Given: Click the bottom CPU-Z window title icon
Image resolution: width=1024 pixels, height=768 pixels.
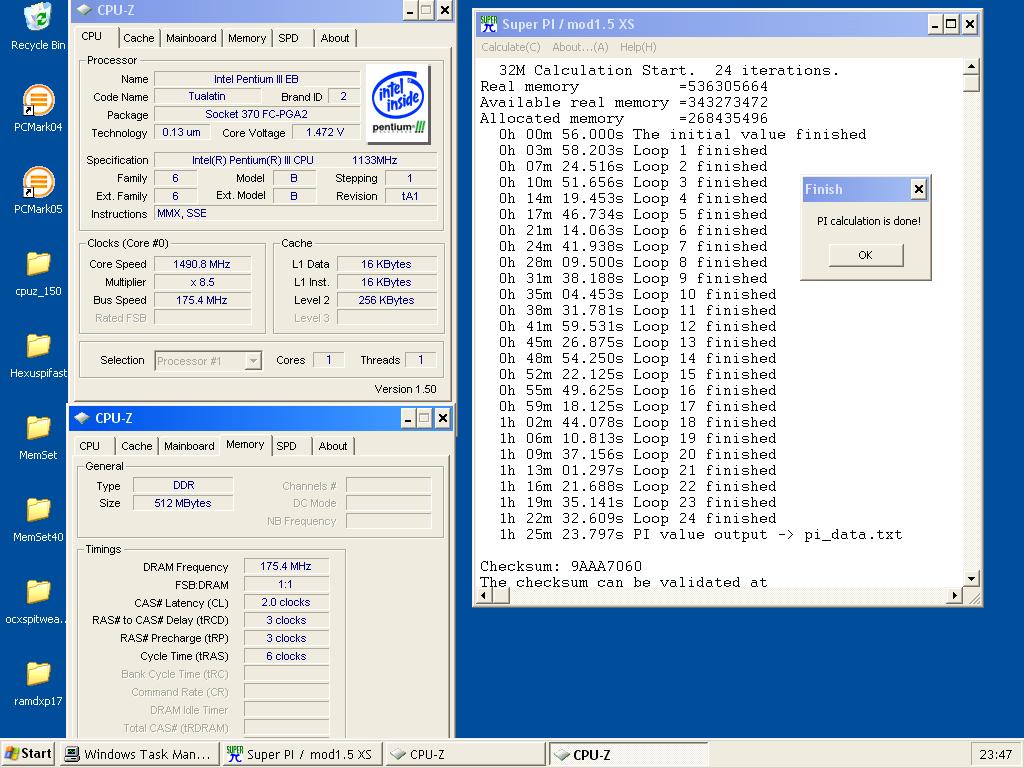Looking at the screenshot, I should point(82,418).
